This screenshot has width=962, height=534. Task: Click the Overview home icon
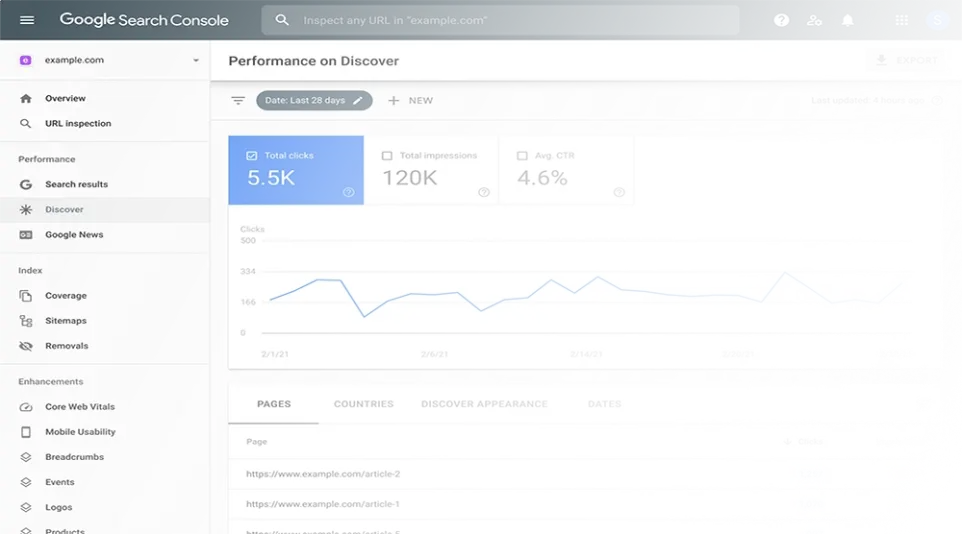[x=26, y=98]
